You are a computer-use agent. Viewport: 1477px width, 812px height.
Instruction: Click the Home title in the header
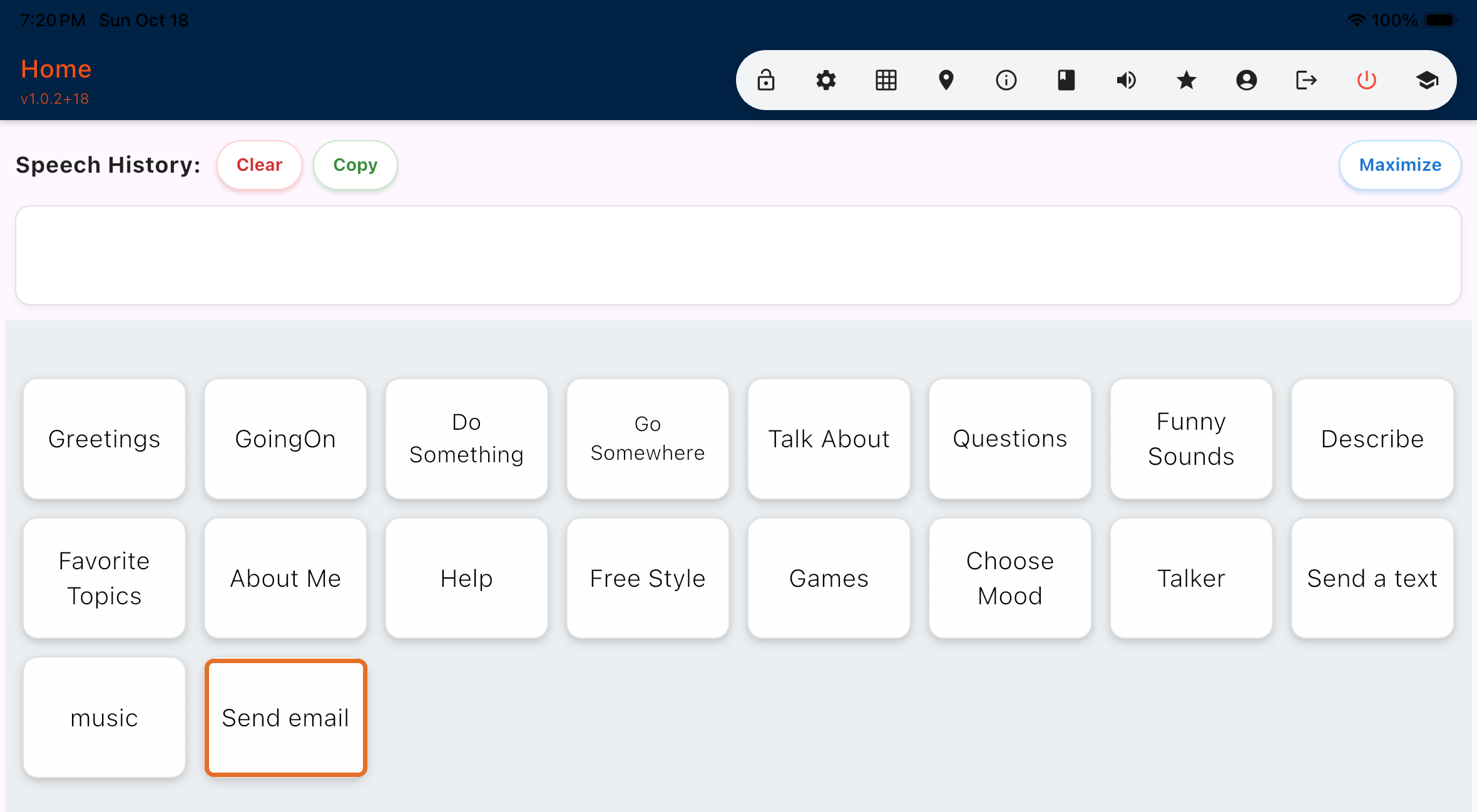[x=56, y=69]
